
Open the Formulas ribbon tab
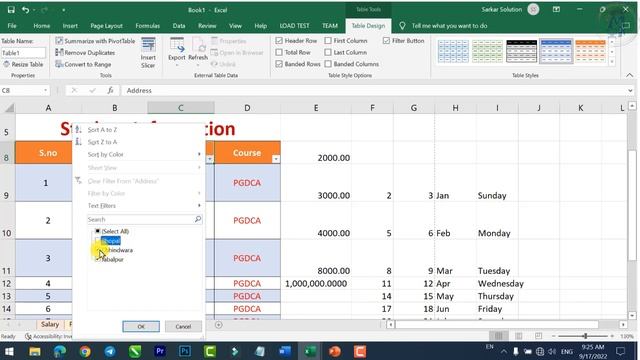(x=147, y=26)
